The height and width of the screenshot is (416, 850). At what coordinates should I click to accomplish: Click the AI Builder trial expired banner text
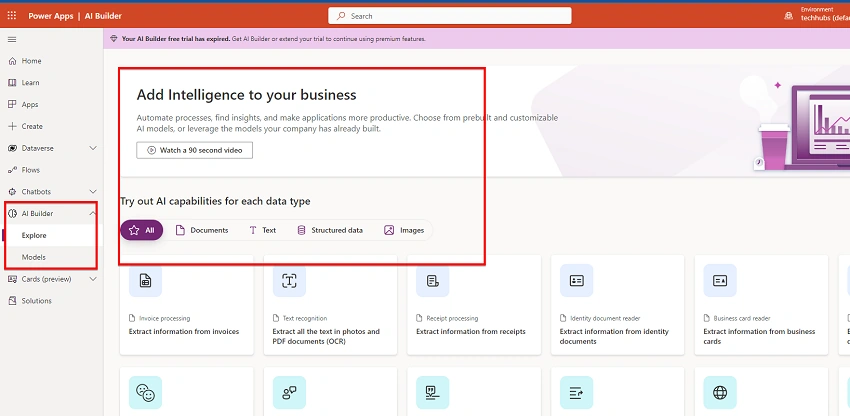274,39
